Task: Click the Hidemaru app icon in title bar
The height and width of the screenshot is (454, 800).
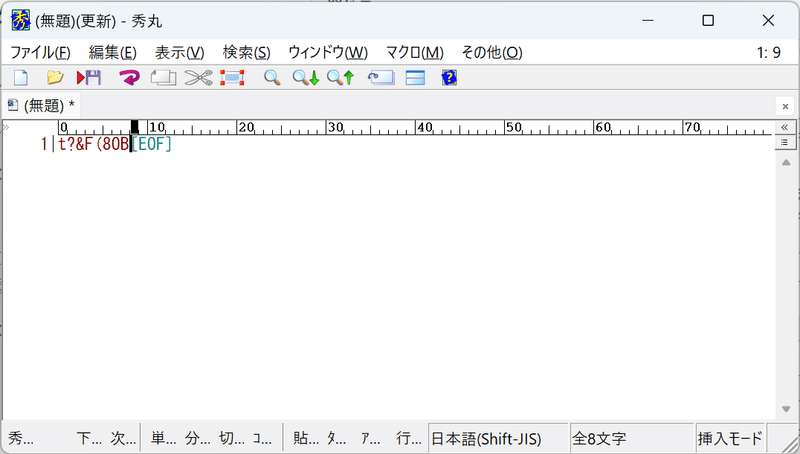Action: 20,20
